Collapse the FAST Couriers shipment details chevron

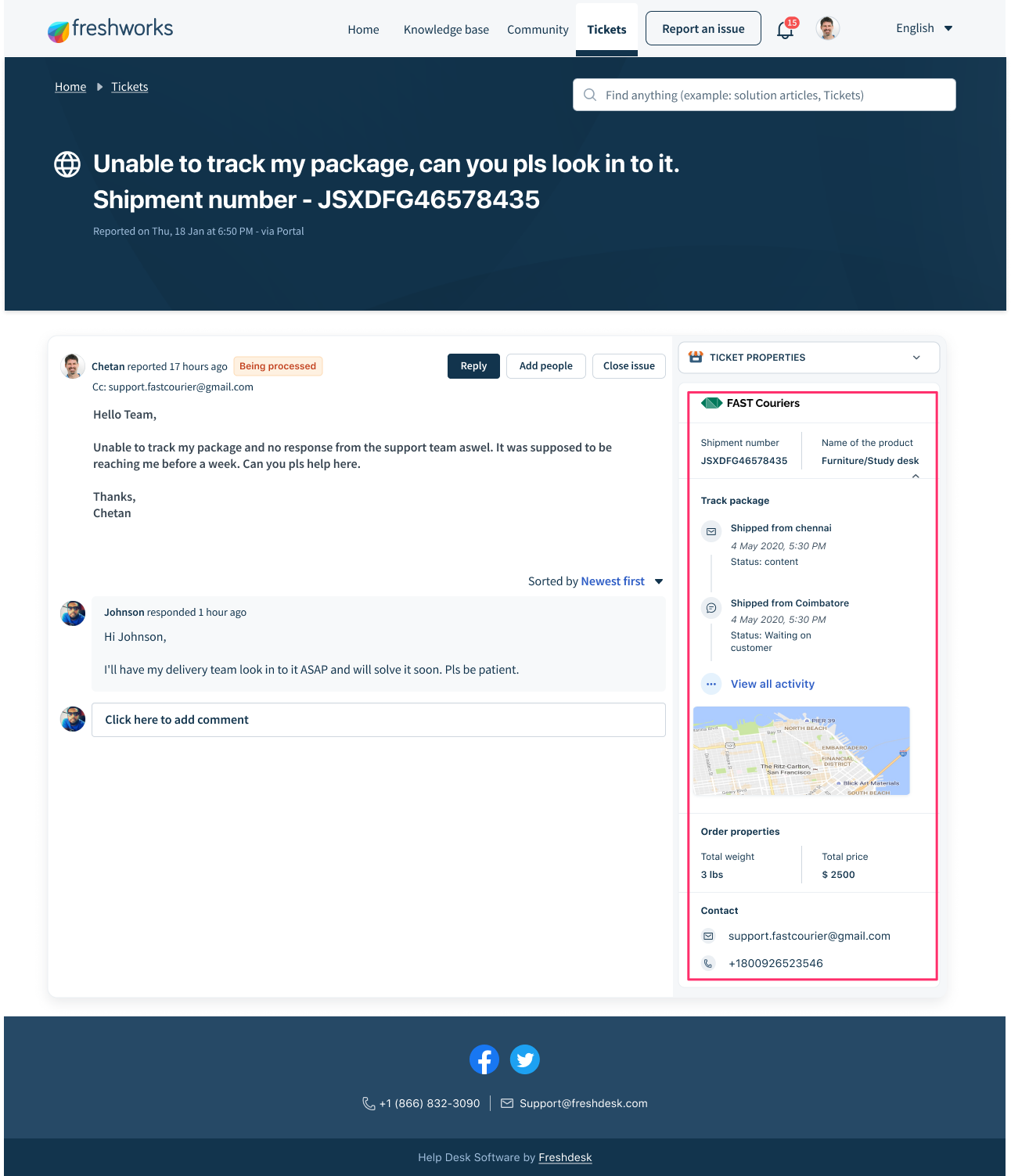[916, 476]
